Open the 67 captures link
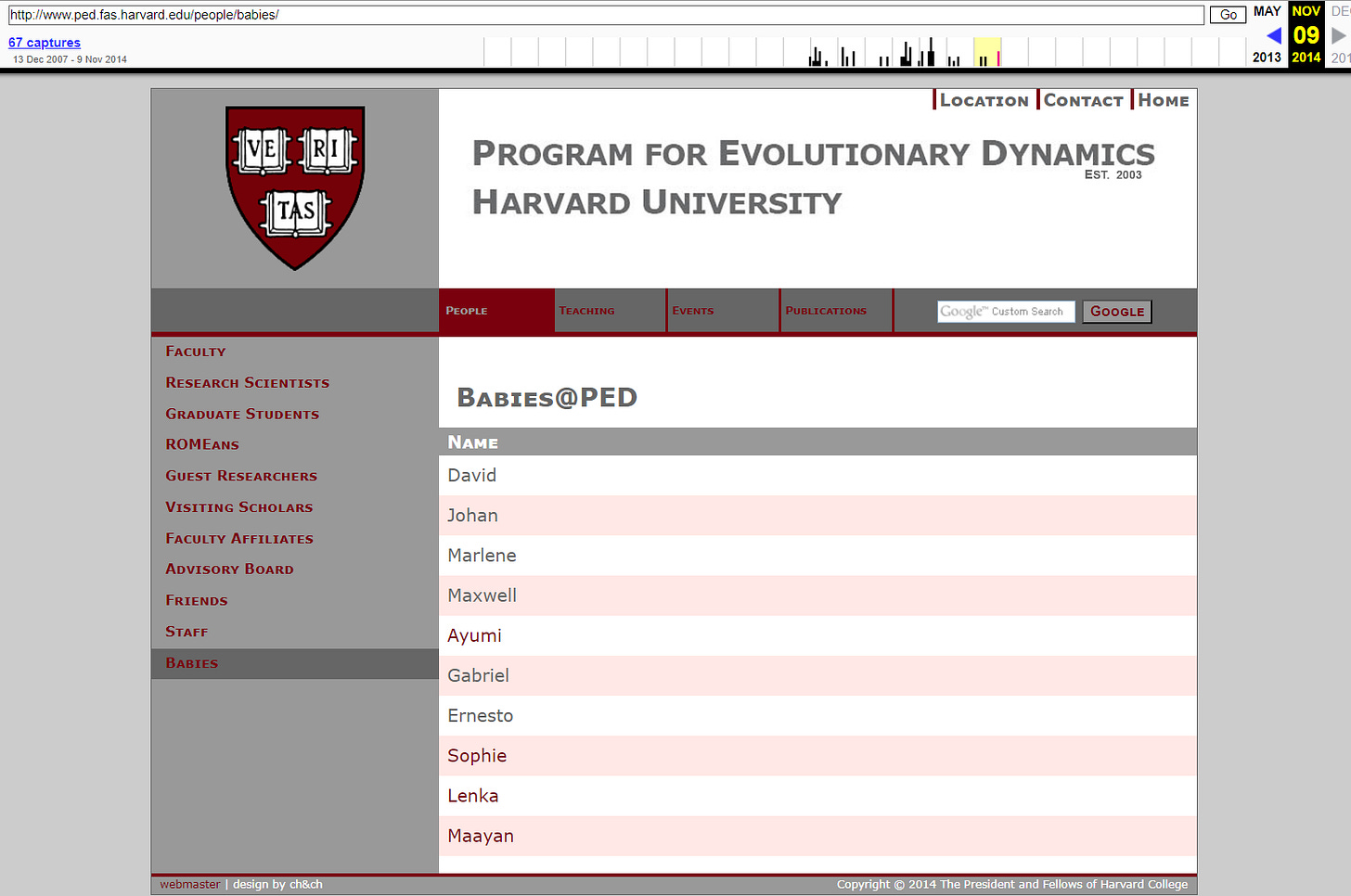 [45, 43]
